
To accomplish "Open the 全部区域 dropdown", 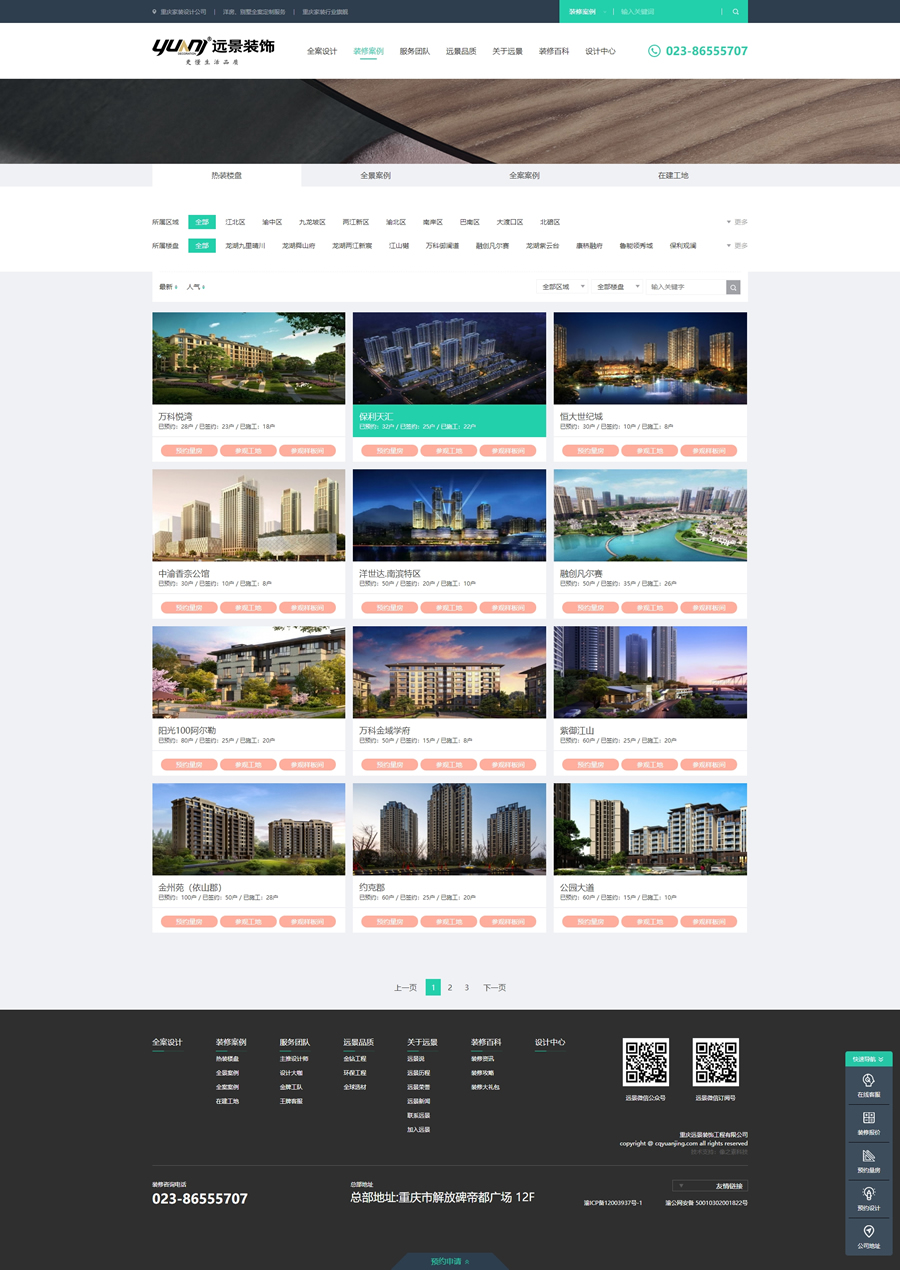I will [563, 287].
